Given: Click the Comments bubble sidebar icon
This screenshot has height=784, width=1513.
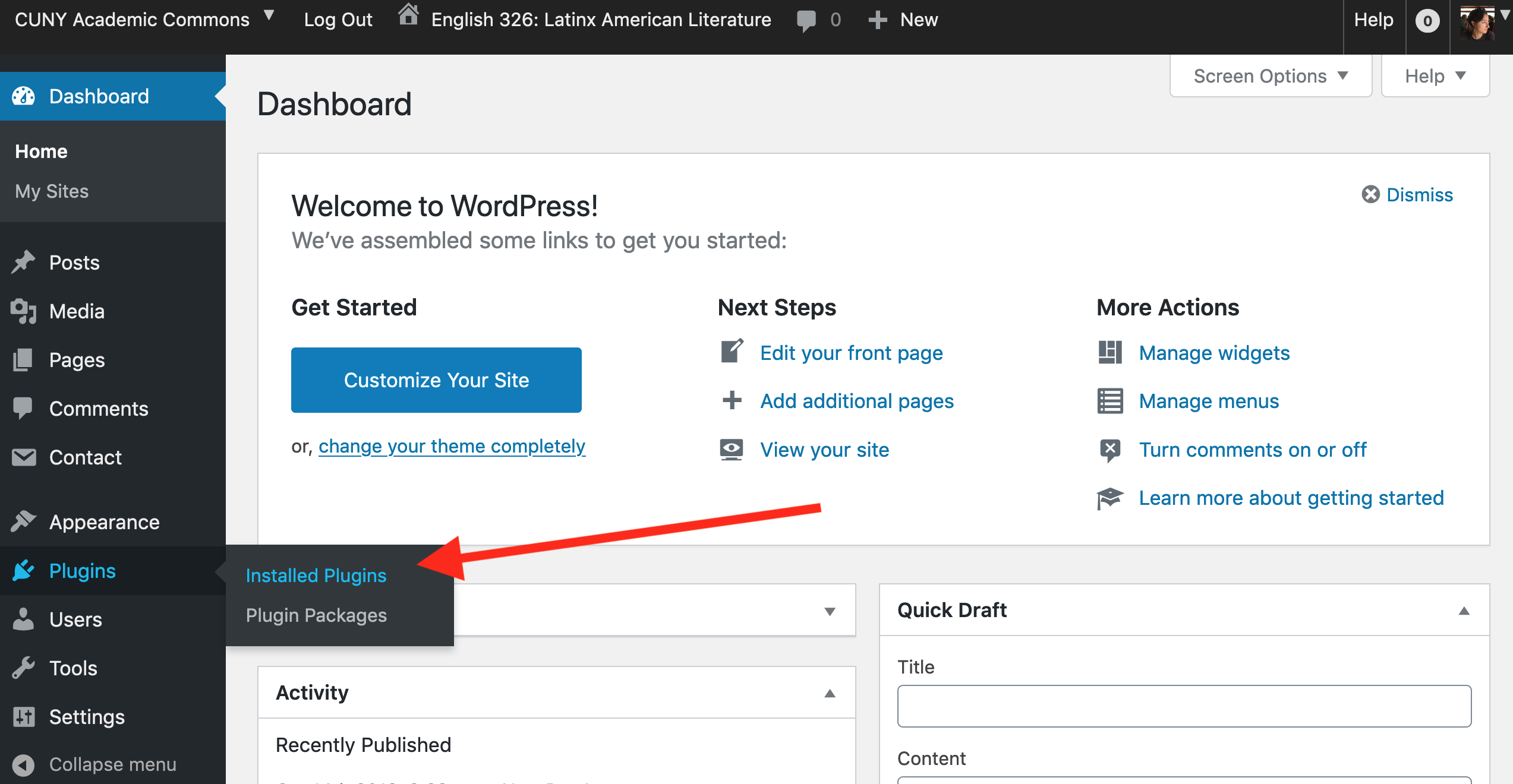Looking at the screenshot, I should (x=23, y=408).
